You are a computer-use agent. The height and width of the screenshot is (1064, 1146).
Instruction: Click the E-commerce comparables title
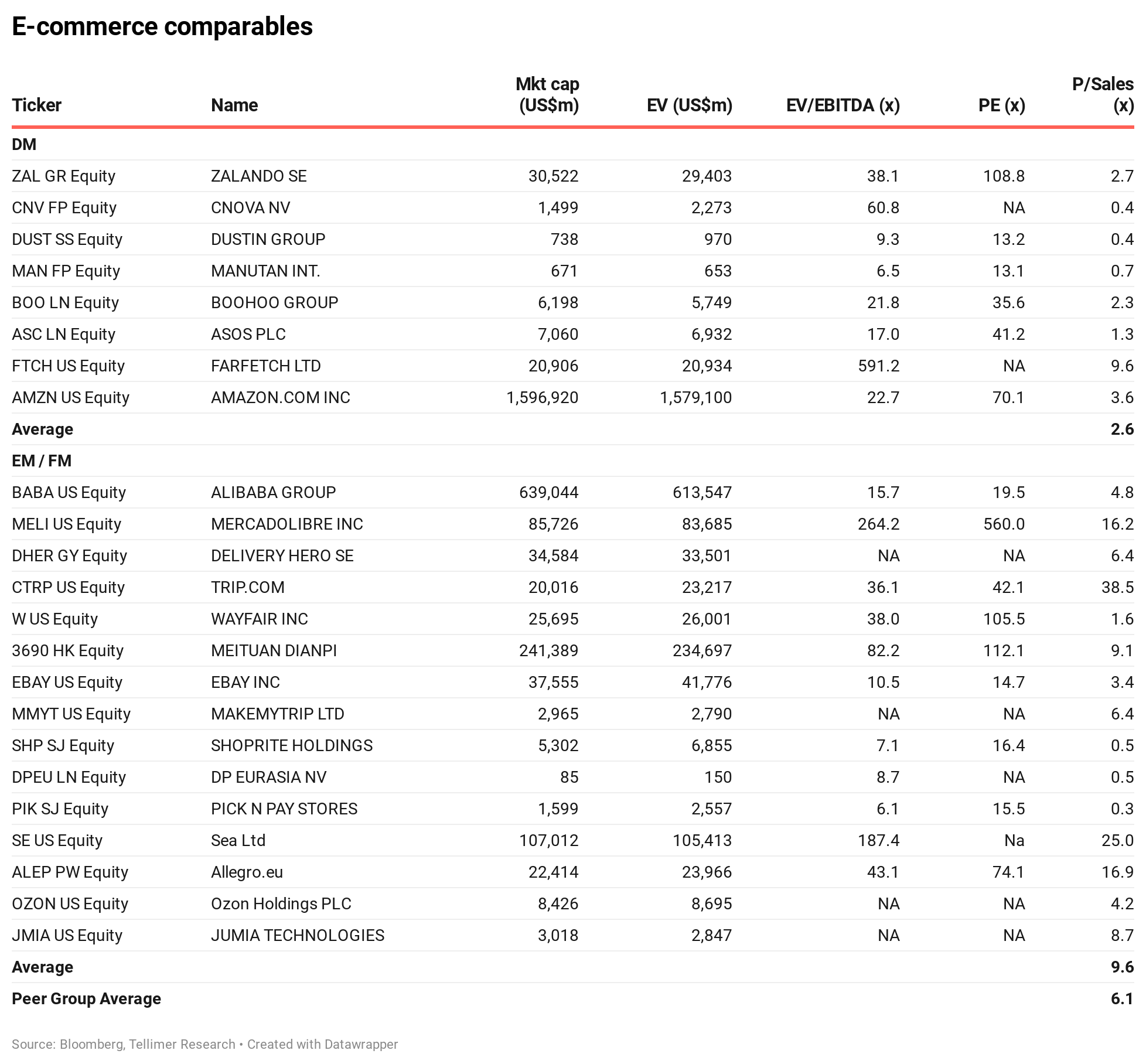point(162,26)
